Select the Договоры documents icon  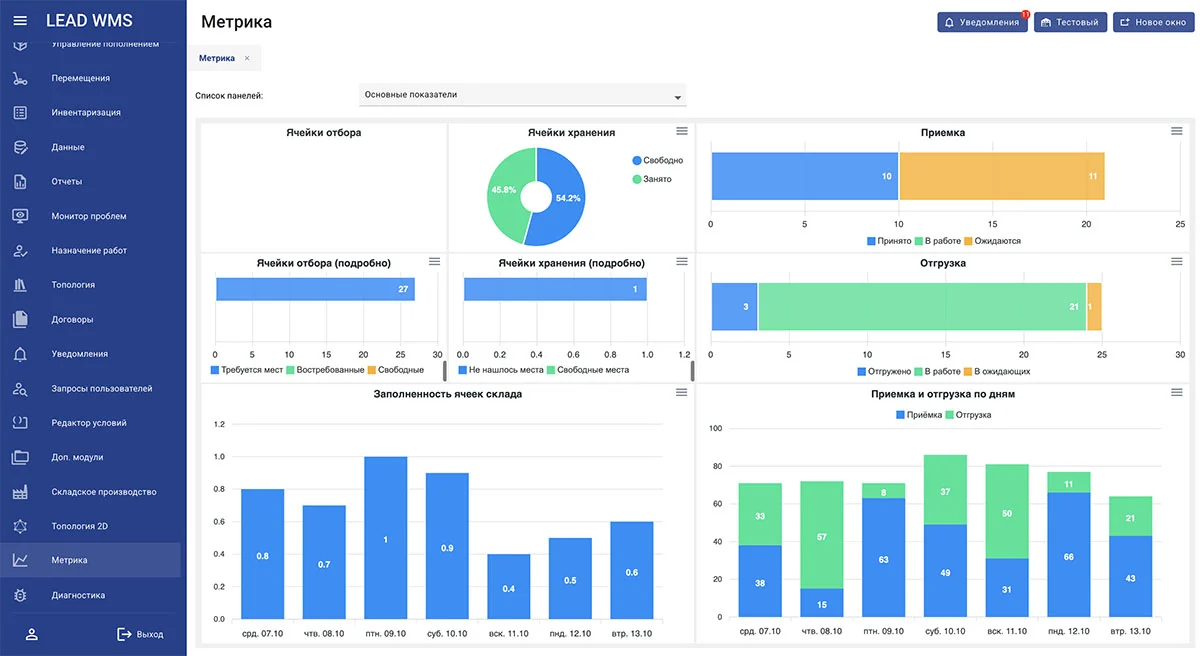coord(20,320)
